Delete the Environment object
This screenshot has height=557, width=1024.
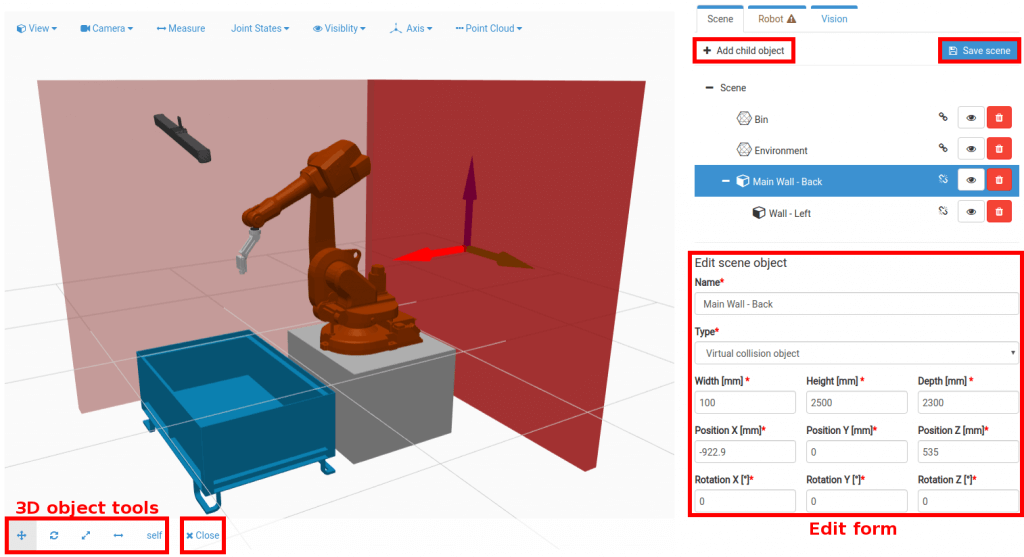(x=999, y=149)
